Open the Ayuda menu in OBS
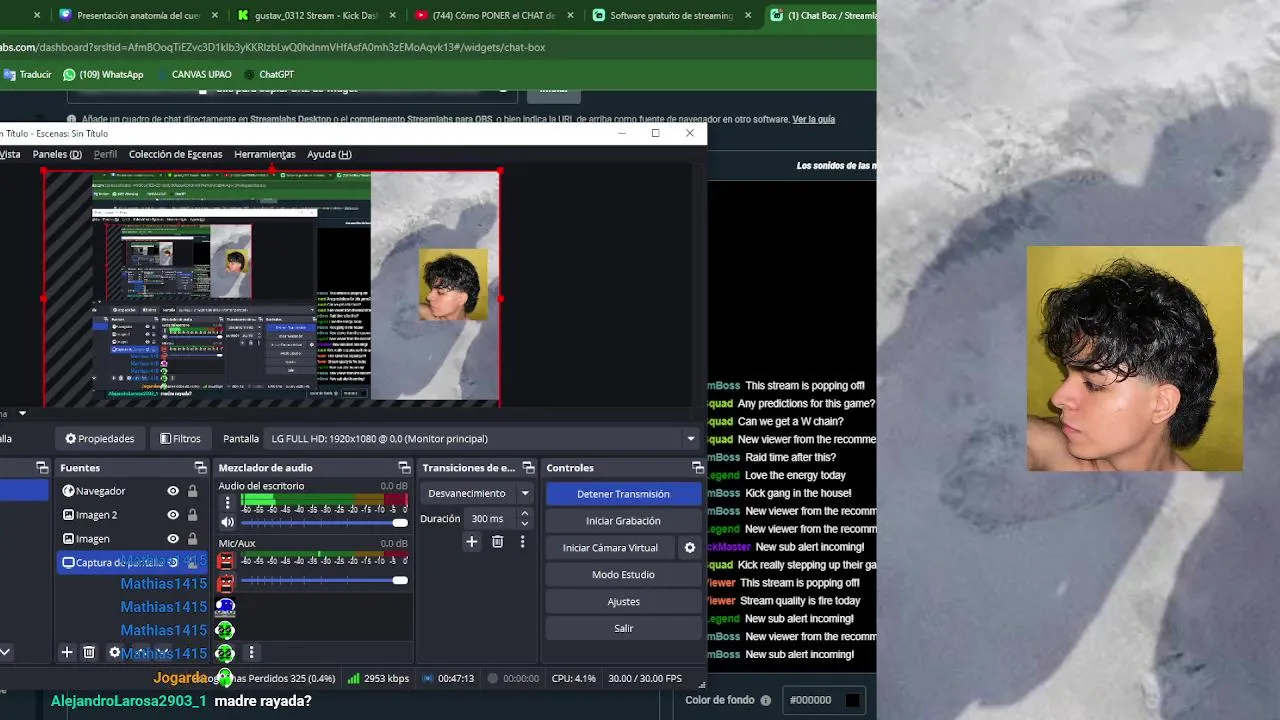This screenshot has height=720, width=1280. coord(329,154)
